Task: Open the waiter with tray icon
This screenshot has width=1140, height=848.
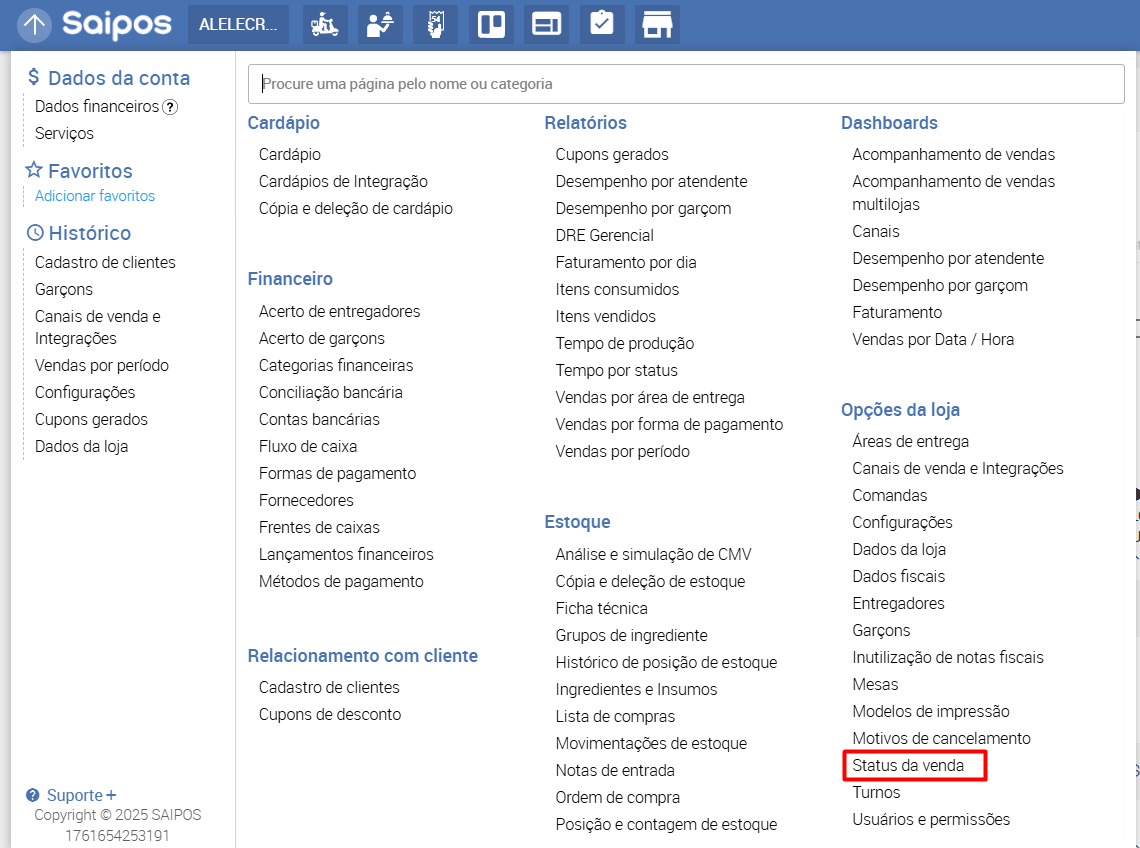Action: tap(380, 25)
